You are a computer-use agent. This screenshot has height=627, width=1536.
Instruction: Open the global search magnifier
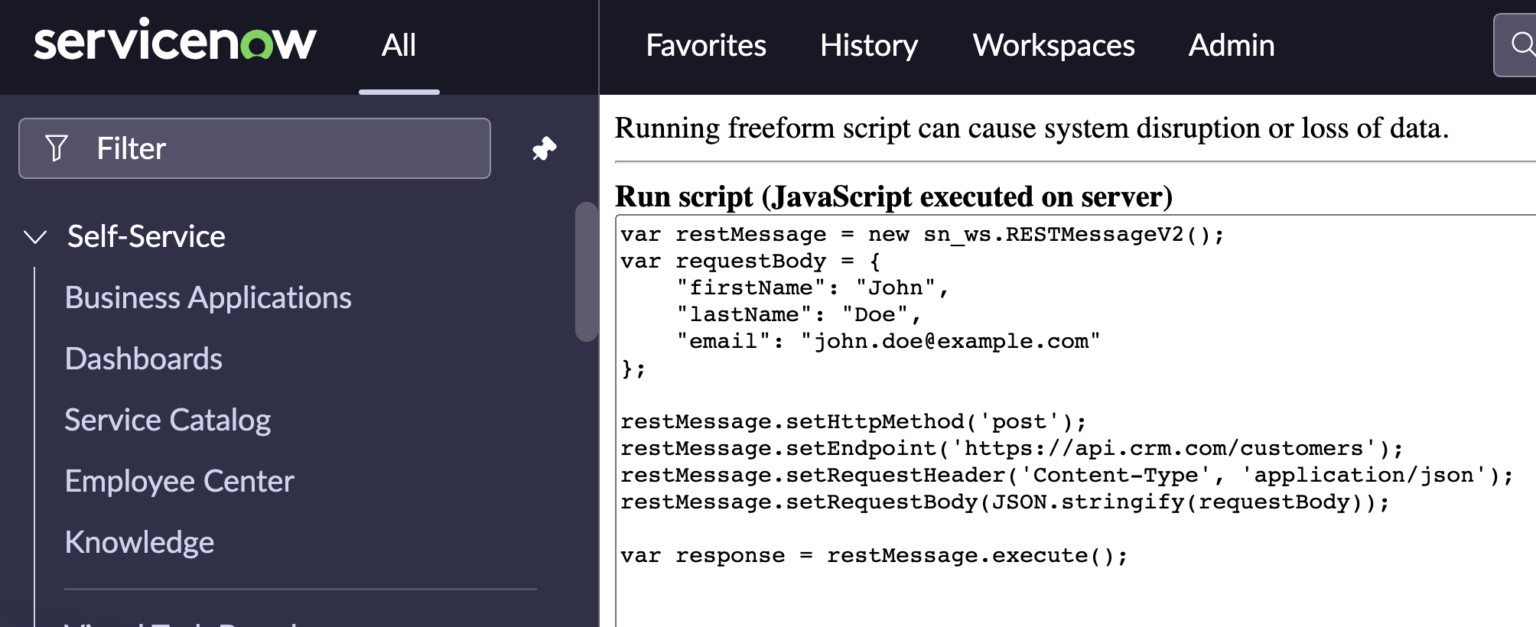pos(1521,45)
